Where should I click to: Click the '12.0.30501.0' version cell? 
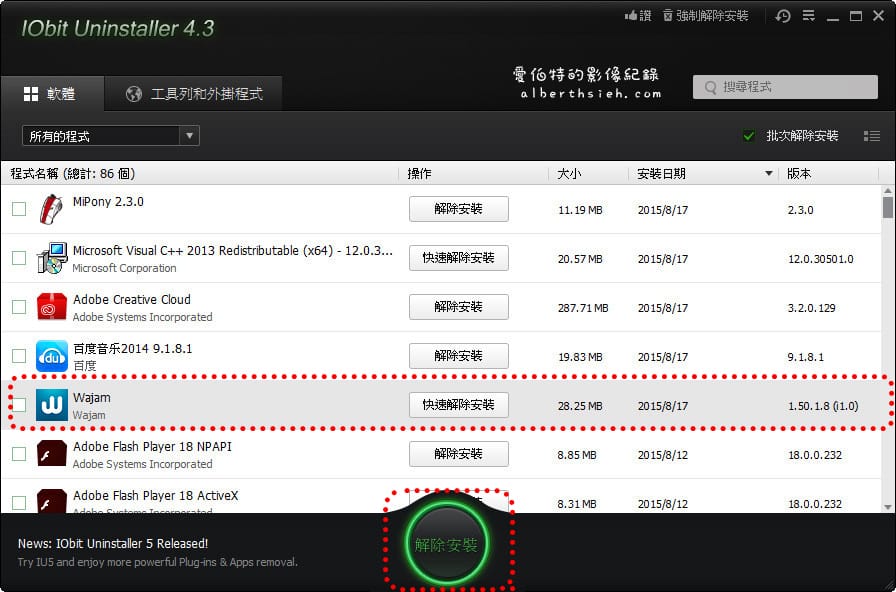pos(821,259)
